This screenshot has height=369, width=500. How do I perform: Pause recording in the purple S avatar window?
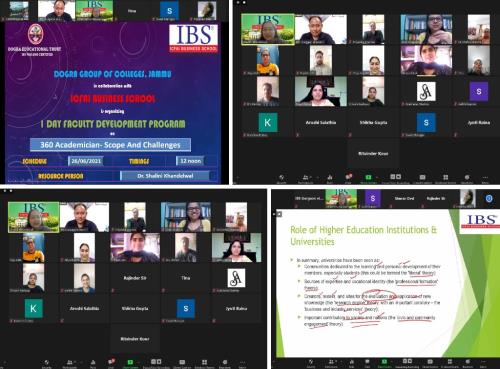(393, 177)
